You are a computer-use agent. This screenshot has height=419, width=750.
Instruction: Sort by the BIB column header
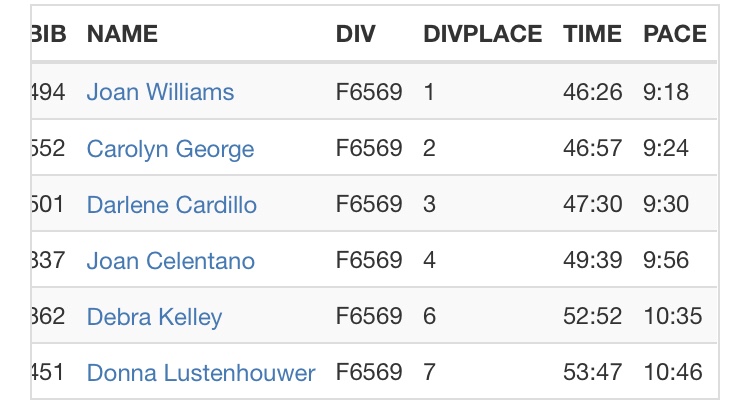48,34
